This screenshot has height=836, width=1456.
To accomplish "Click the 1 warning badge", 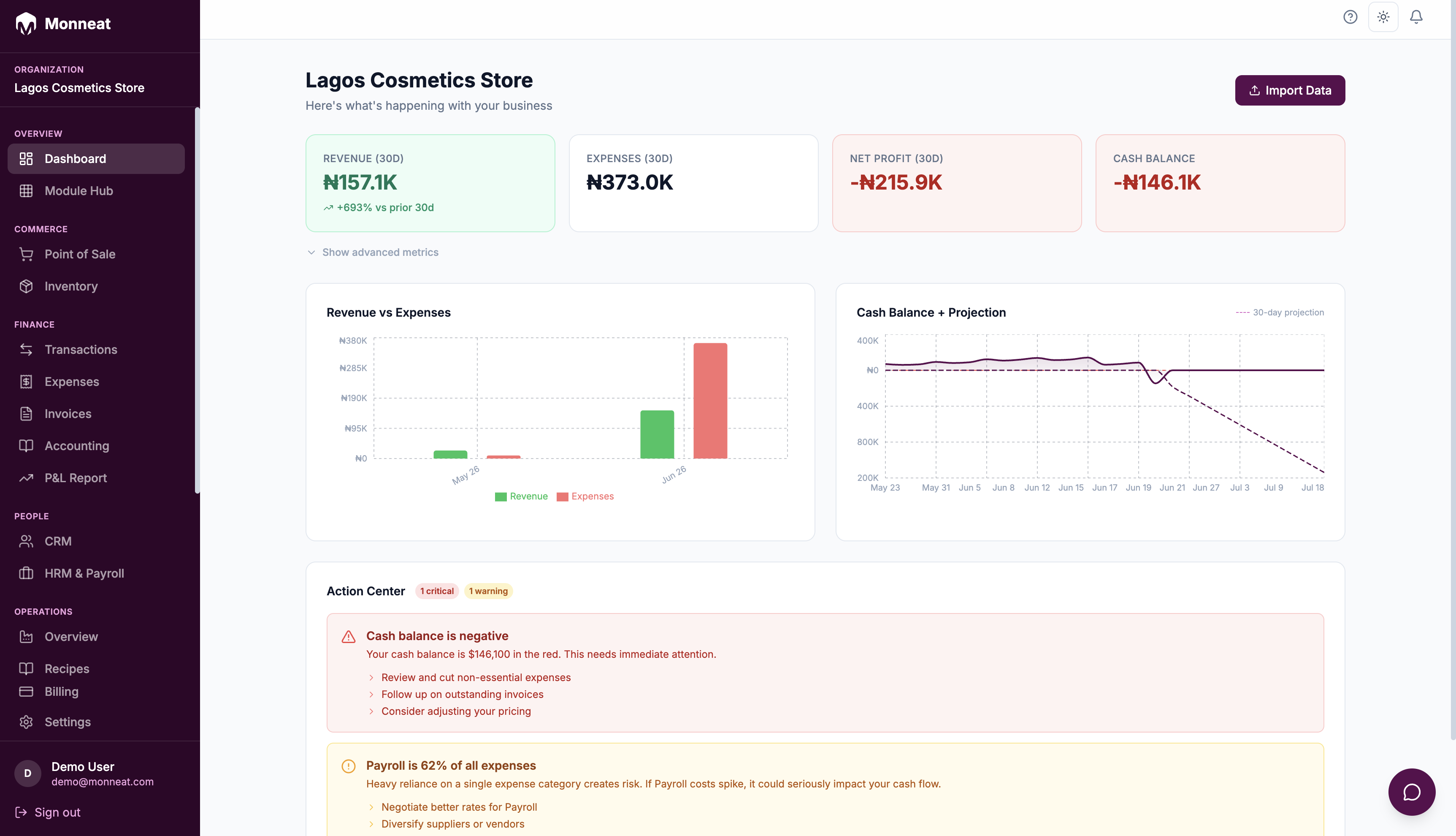I will 488,591.
